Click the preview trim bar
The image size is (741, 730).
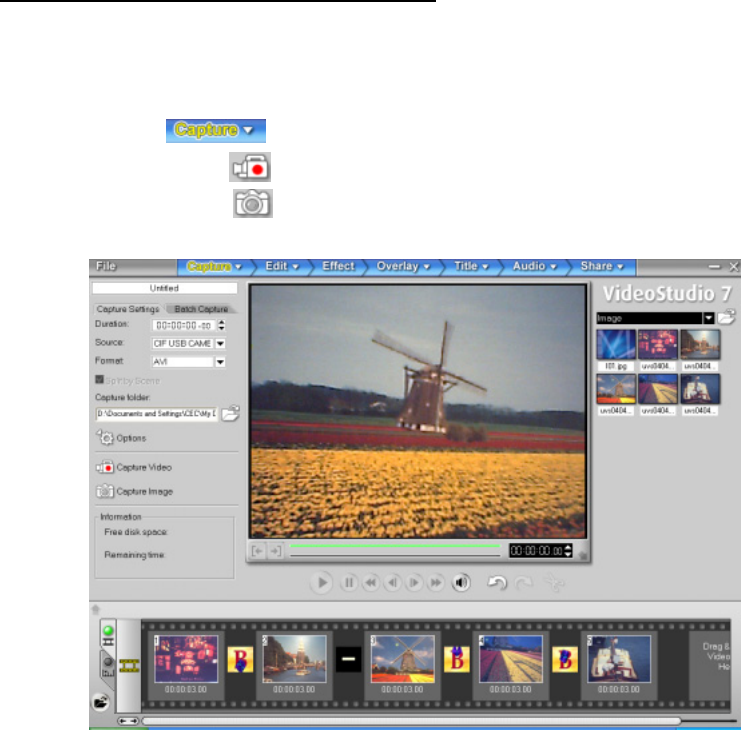(395, 546)
